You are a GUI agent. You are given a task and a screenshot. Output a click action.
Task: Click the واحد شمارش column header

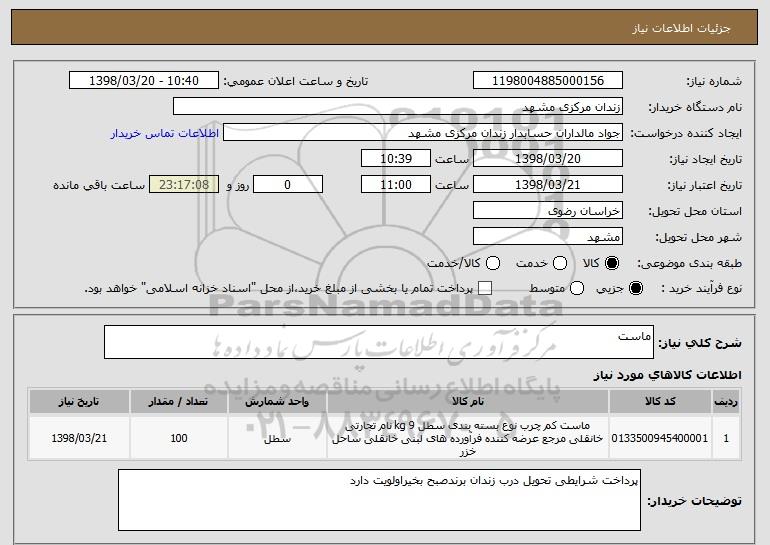[x=277, y=402]
